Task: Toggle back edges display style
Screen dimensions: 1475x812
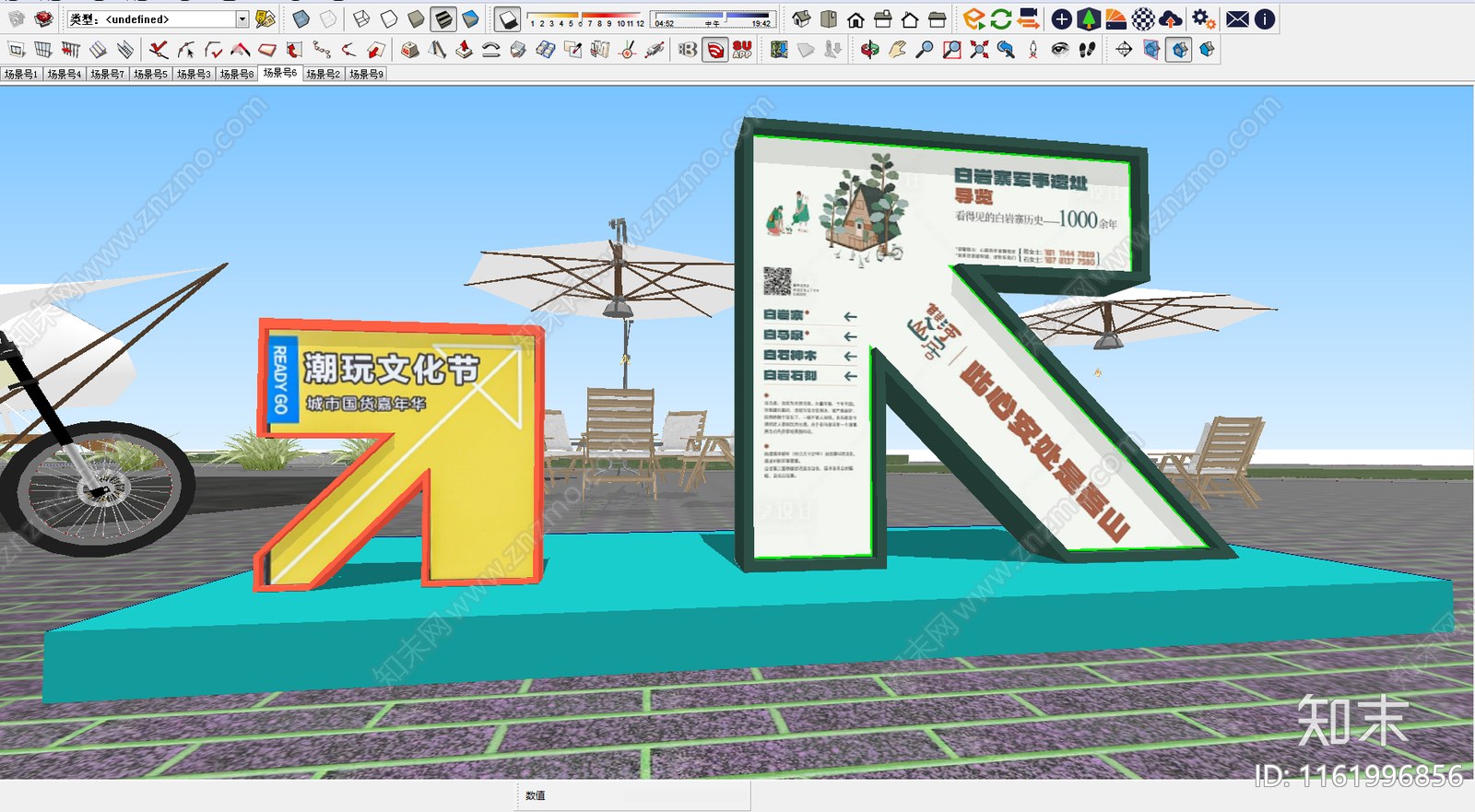Action: point(328,18)
